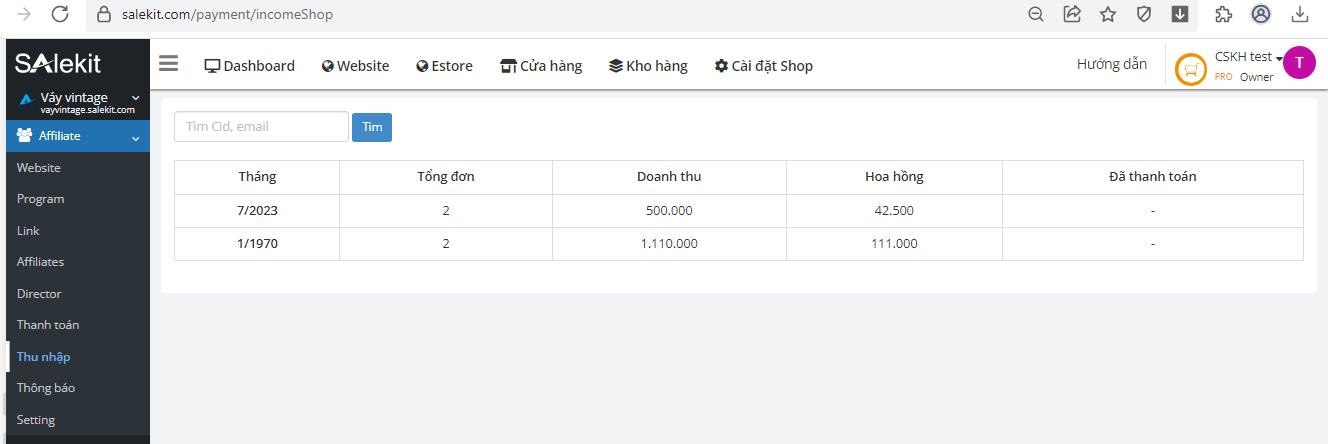Reload the page with browser refresh icon

point(60,14)
